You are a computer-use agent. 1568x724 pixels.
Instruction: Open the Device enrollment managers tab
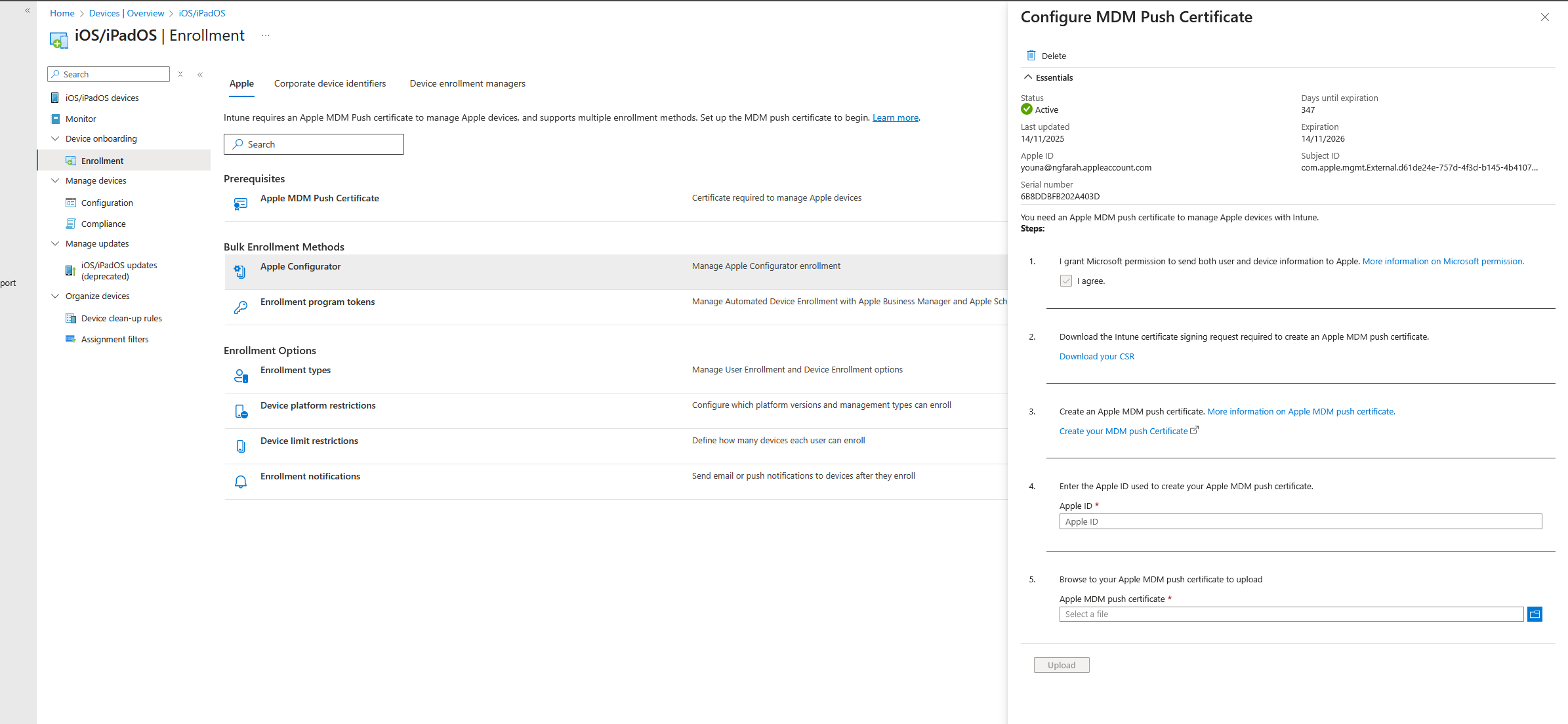click(467, 83)
